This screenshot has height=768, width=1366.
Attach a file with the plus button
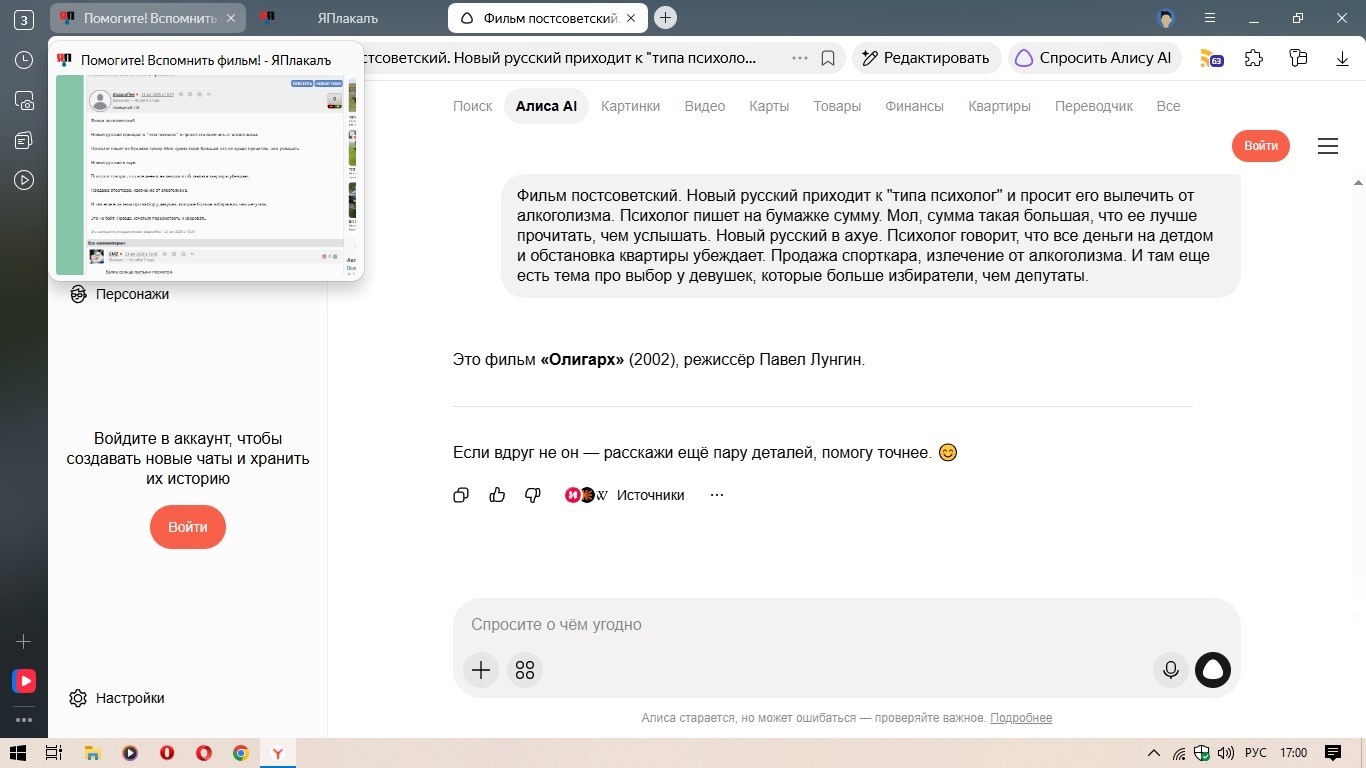481,670
